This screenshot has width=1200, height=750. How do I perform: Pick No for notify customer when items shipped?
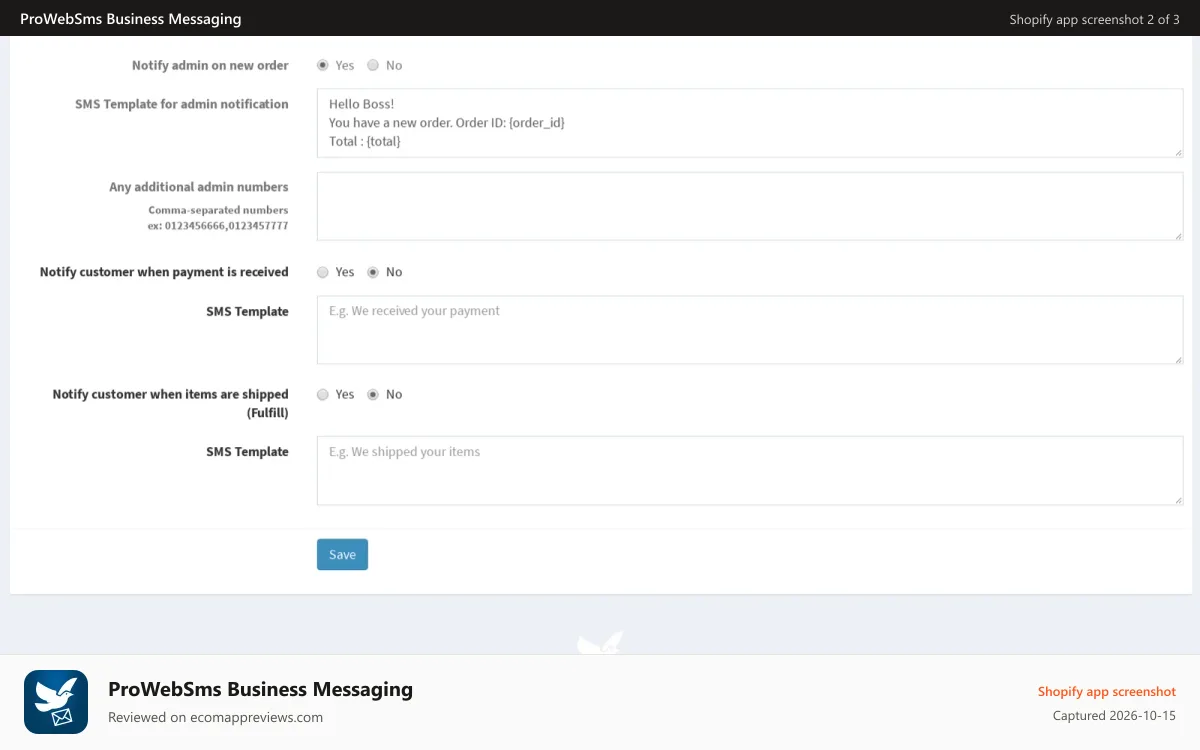pos(373,395)
